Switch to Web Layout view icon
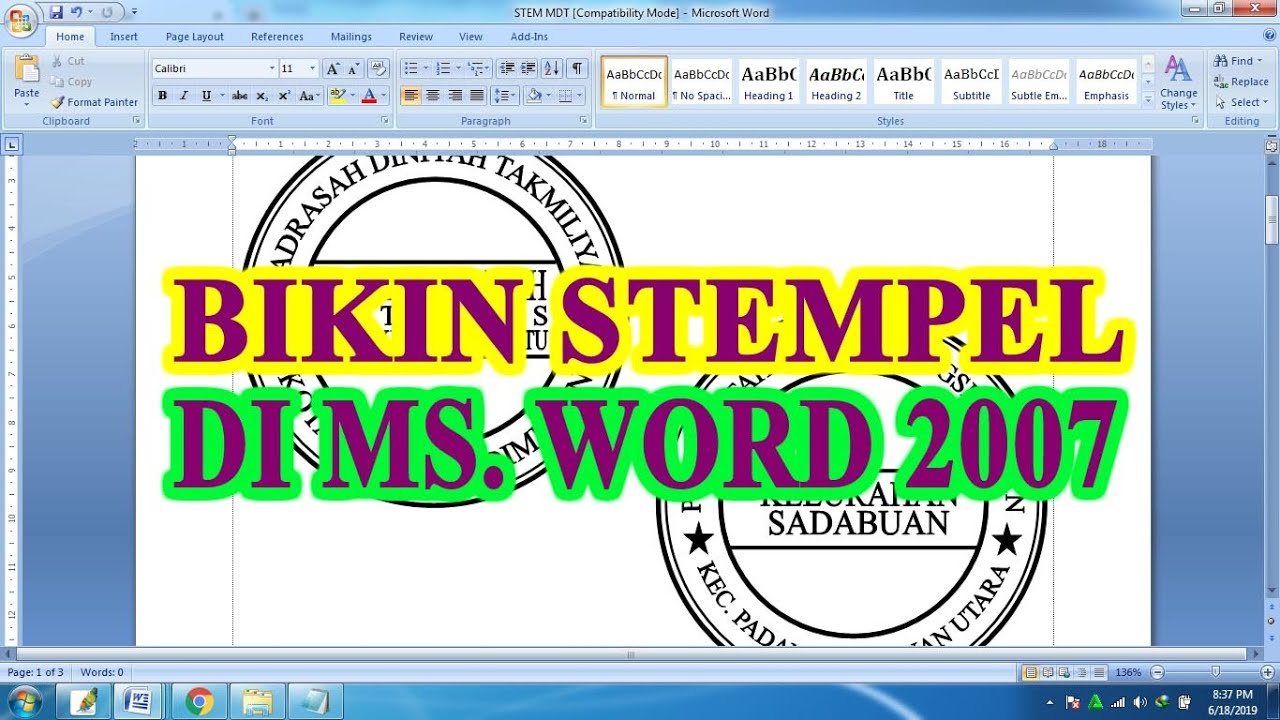Image resolution: width=1280 pixels, height=720 pixels. click(x=1065, y=673)
